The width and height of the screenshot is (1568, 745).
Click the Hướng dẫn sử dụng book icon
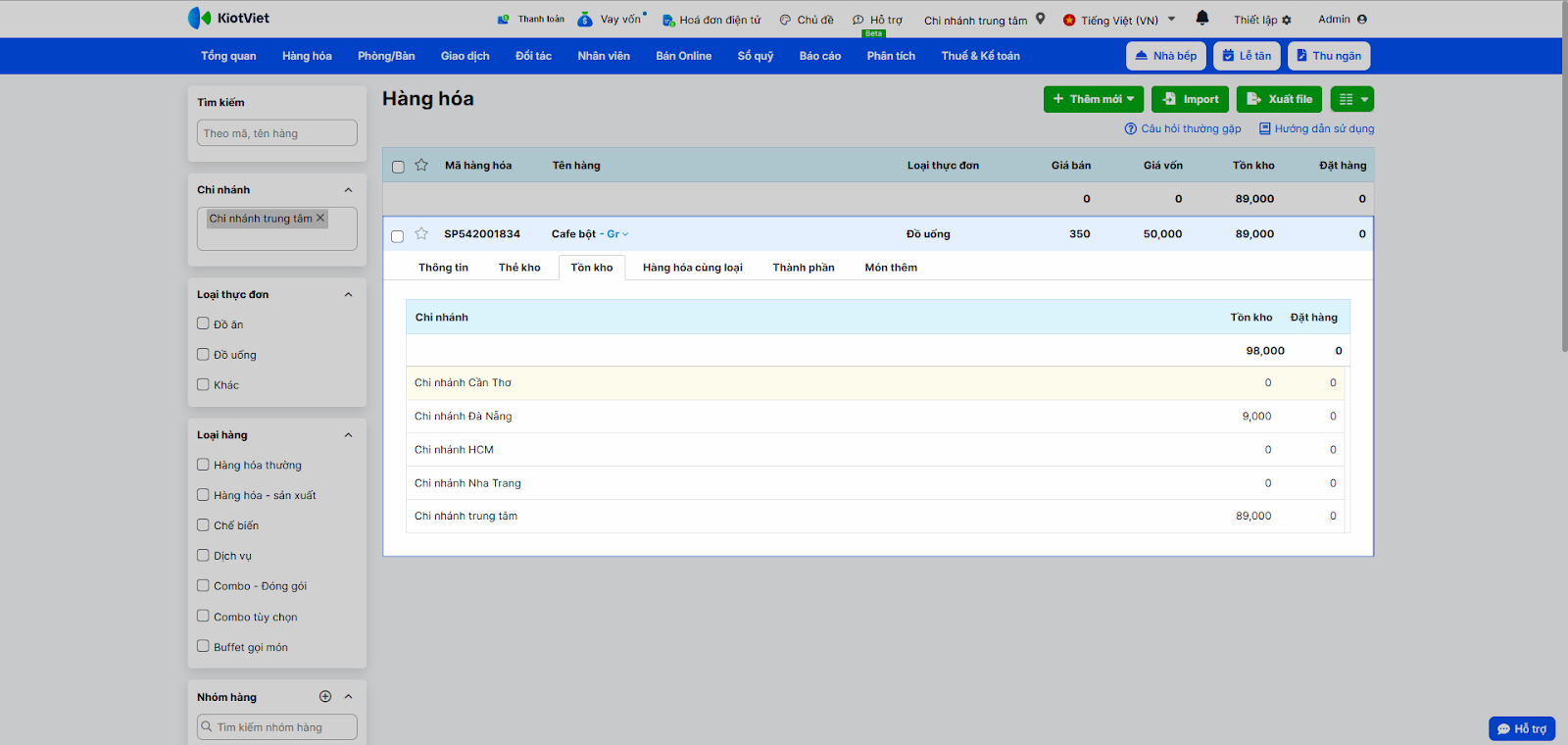coord(1265,128)
